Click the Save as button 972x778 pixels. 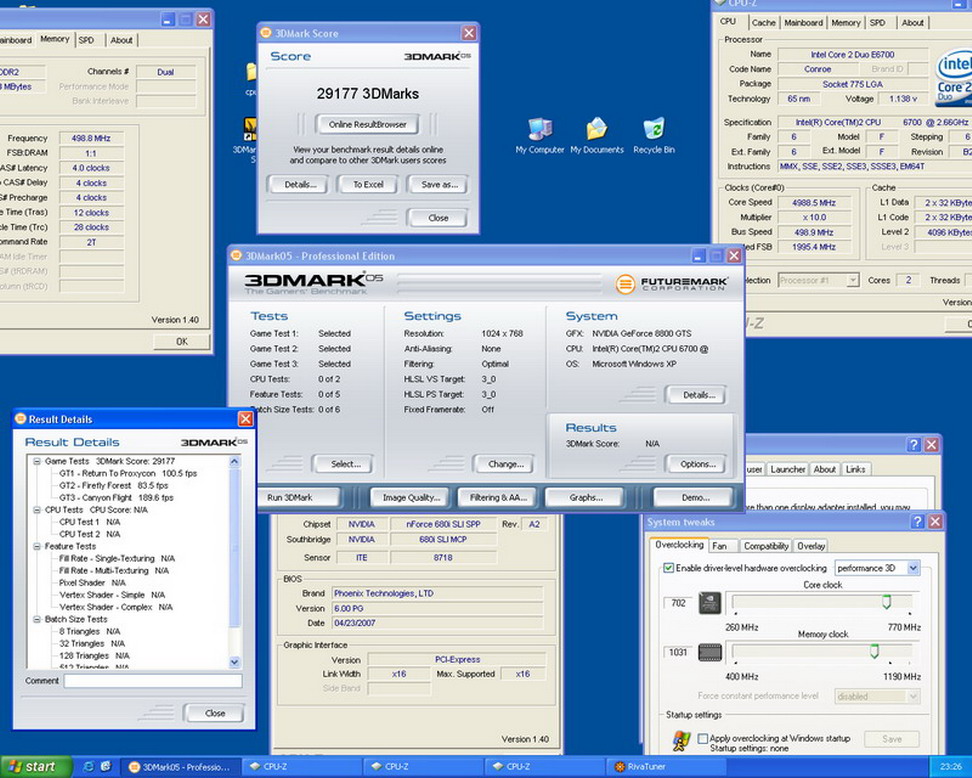pos(438,185)
